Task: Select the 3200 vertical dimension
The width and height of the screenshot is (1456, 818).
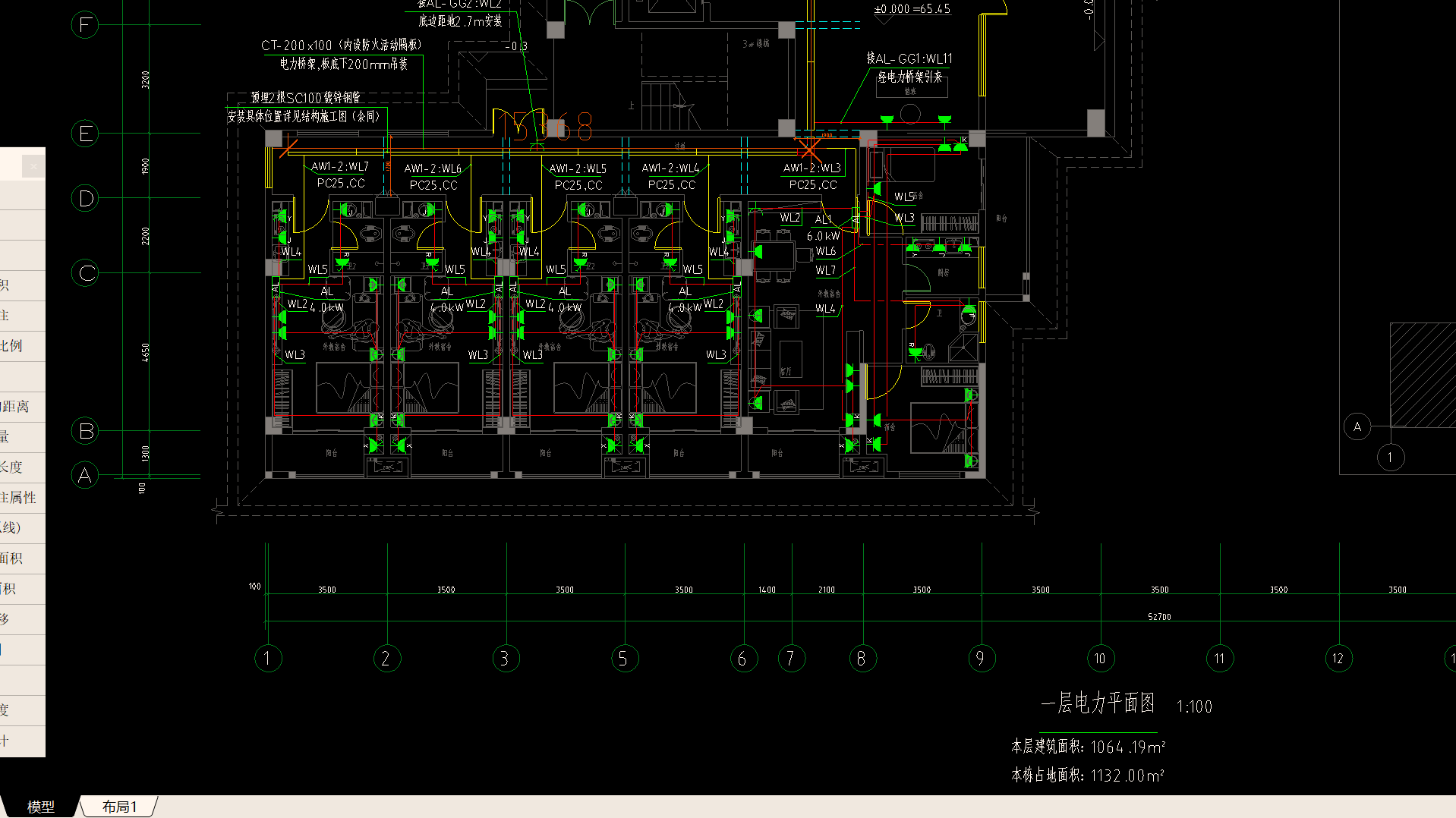Action: point(146,80)
